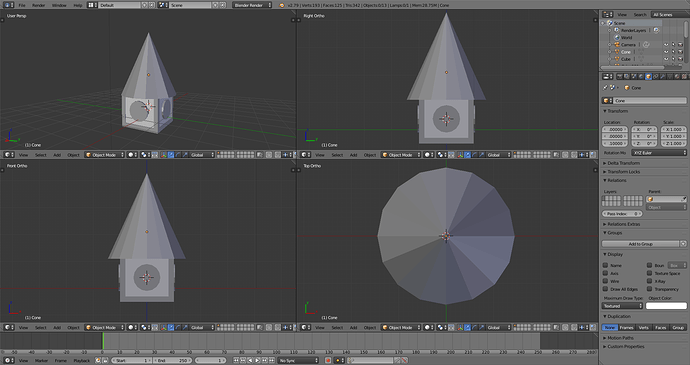Expand the Custom Properties panel

click(x=623, y=347)
